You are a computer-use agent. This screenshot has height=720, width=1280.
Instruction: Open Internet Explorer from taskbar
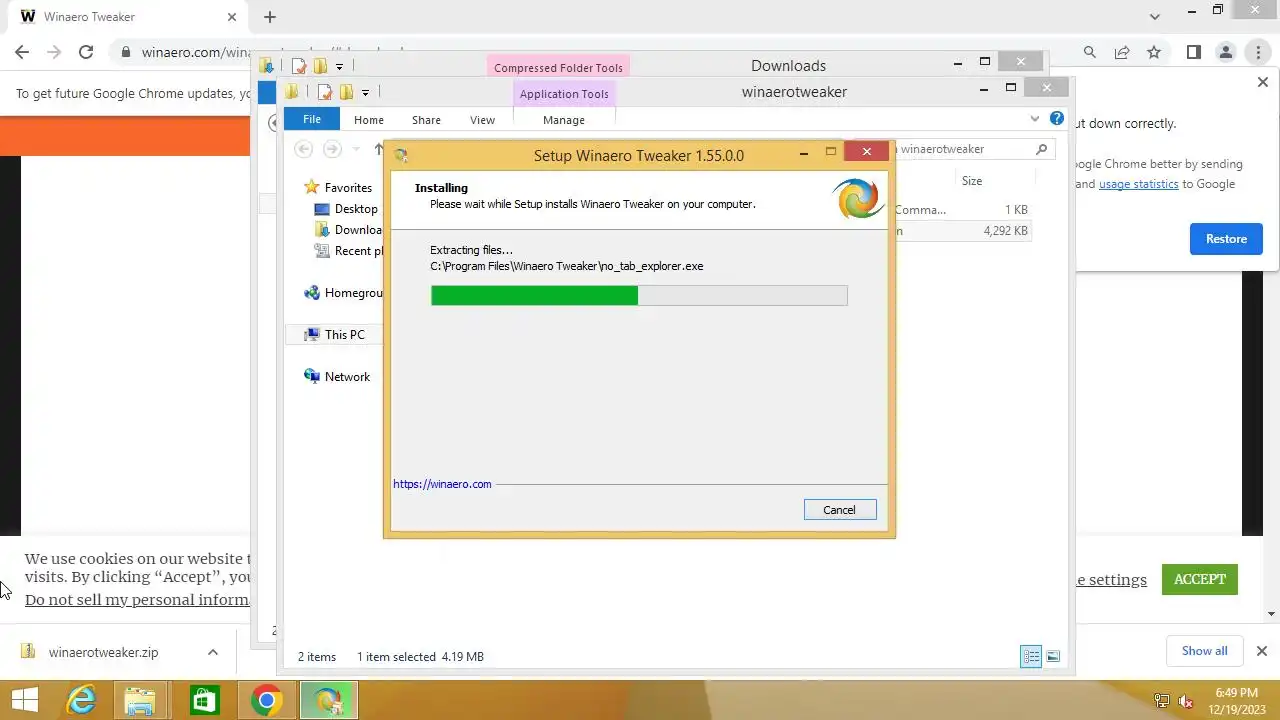pos(81,700)
